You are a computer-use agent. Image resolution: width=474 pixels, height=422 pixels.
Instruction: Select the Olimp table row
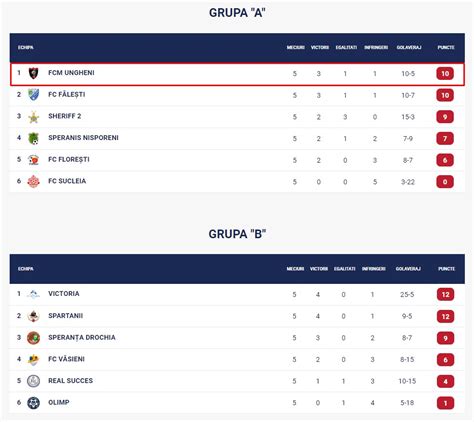[x=237, y=403]
